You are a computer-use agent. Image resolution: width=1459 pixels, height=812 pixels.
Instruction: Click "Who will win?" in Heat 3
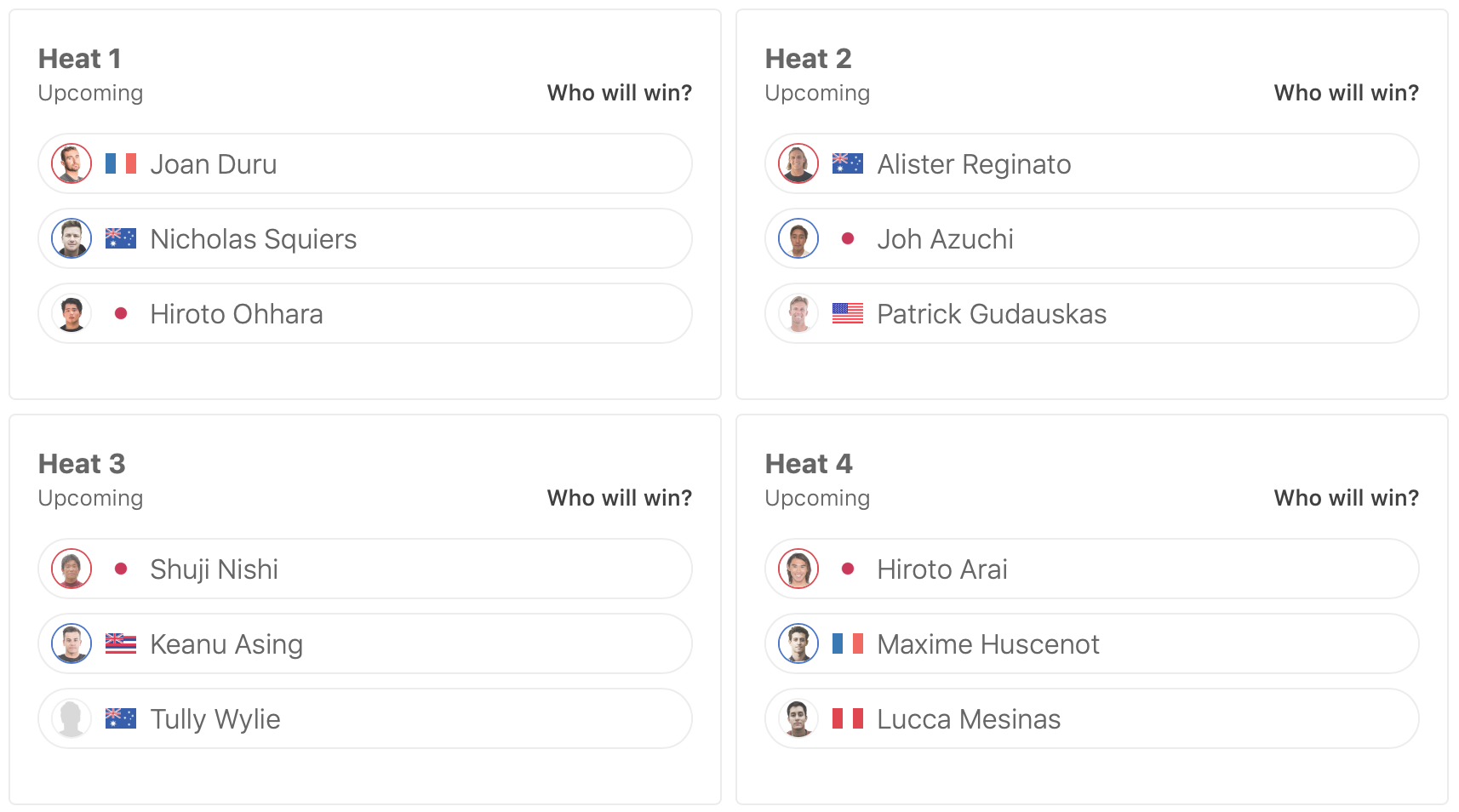pyautogui.click(x=619, y=498)
